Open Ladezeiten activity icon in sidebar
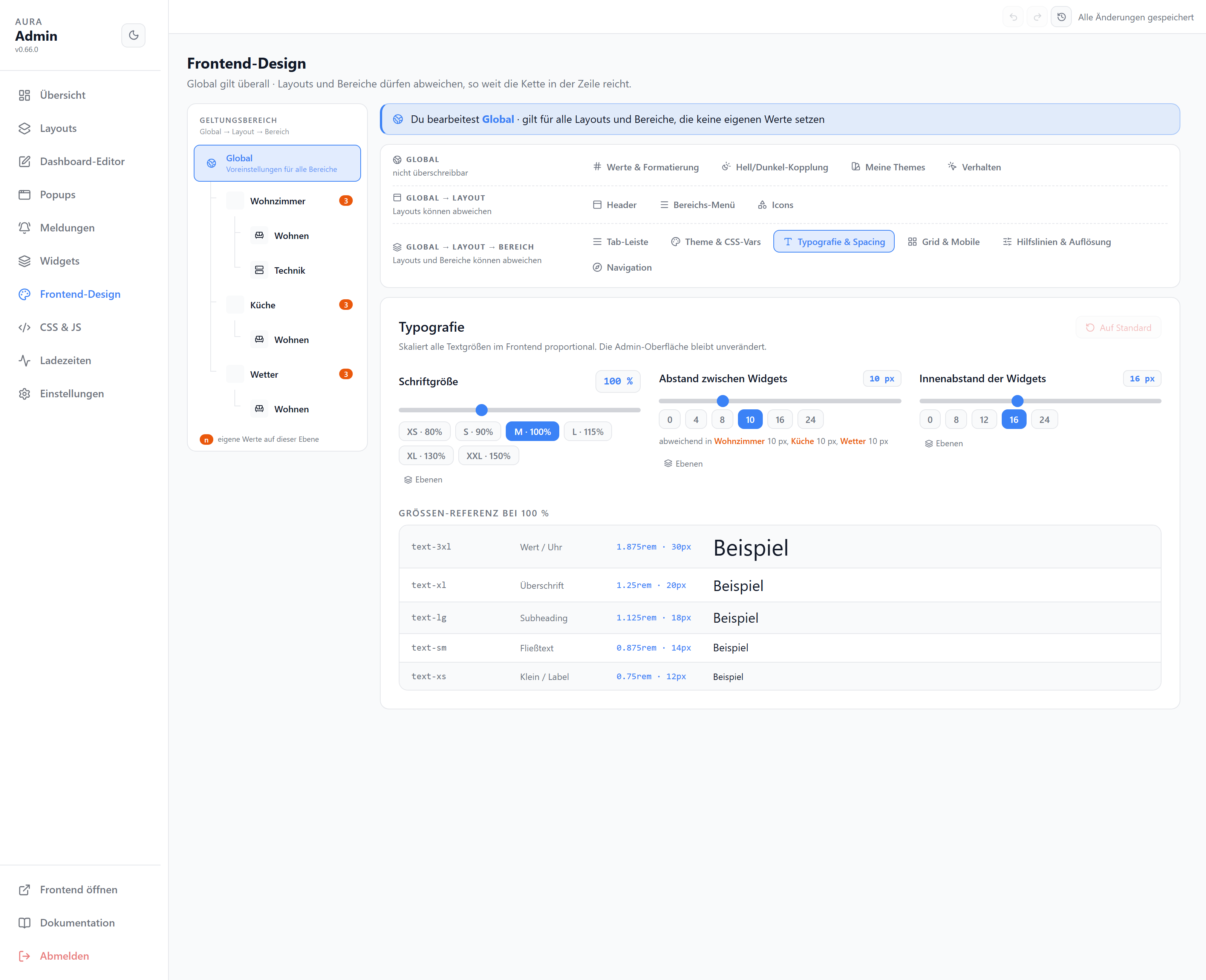Screen dimensions: 1206x980 pyautogui.click(x=24, y=360)
